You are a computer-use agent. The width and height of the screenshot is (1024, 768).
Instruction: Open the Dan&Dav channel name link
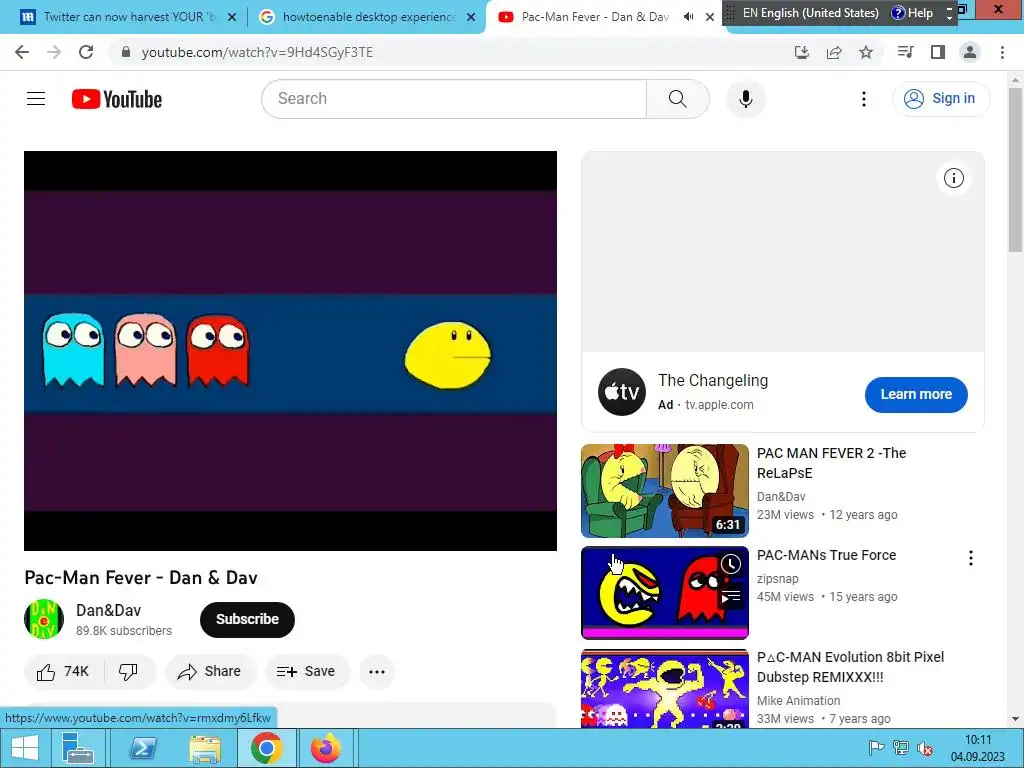(x=108, y=610)
